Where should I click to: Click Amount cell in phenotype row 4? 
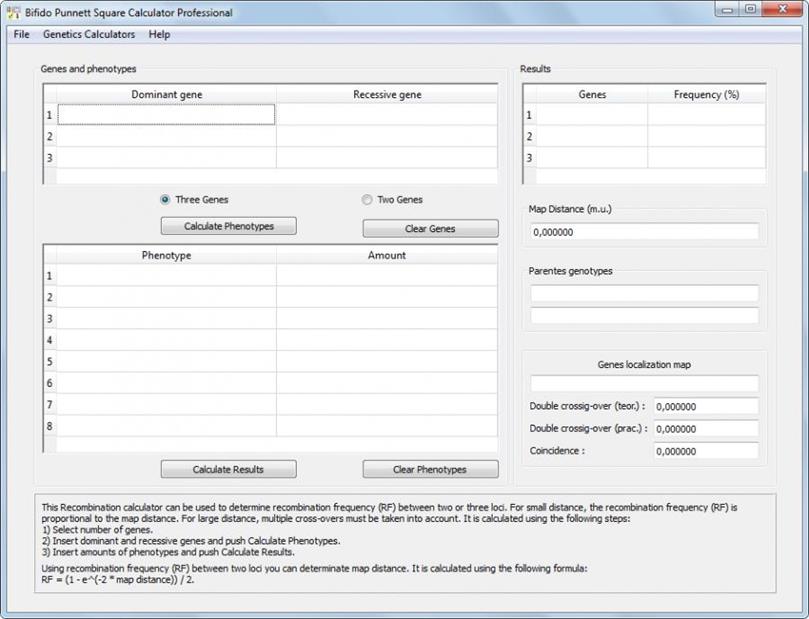387,340
